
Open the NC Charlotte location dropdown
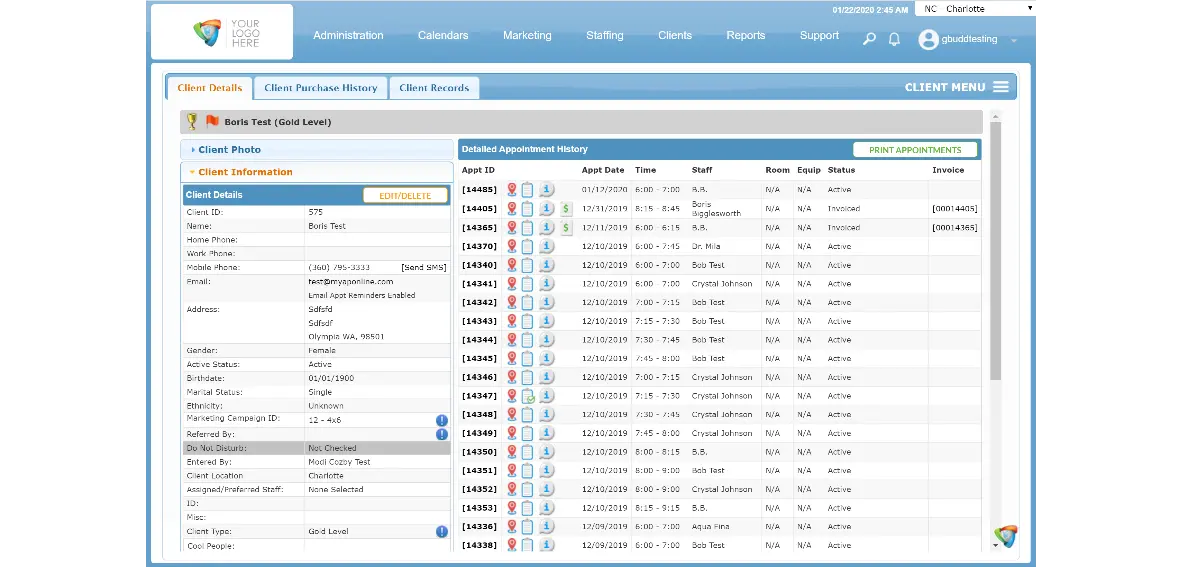(975, 8)
